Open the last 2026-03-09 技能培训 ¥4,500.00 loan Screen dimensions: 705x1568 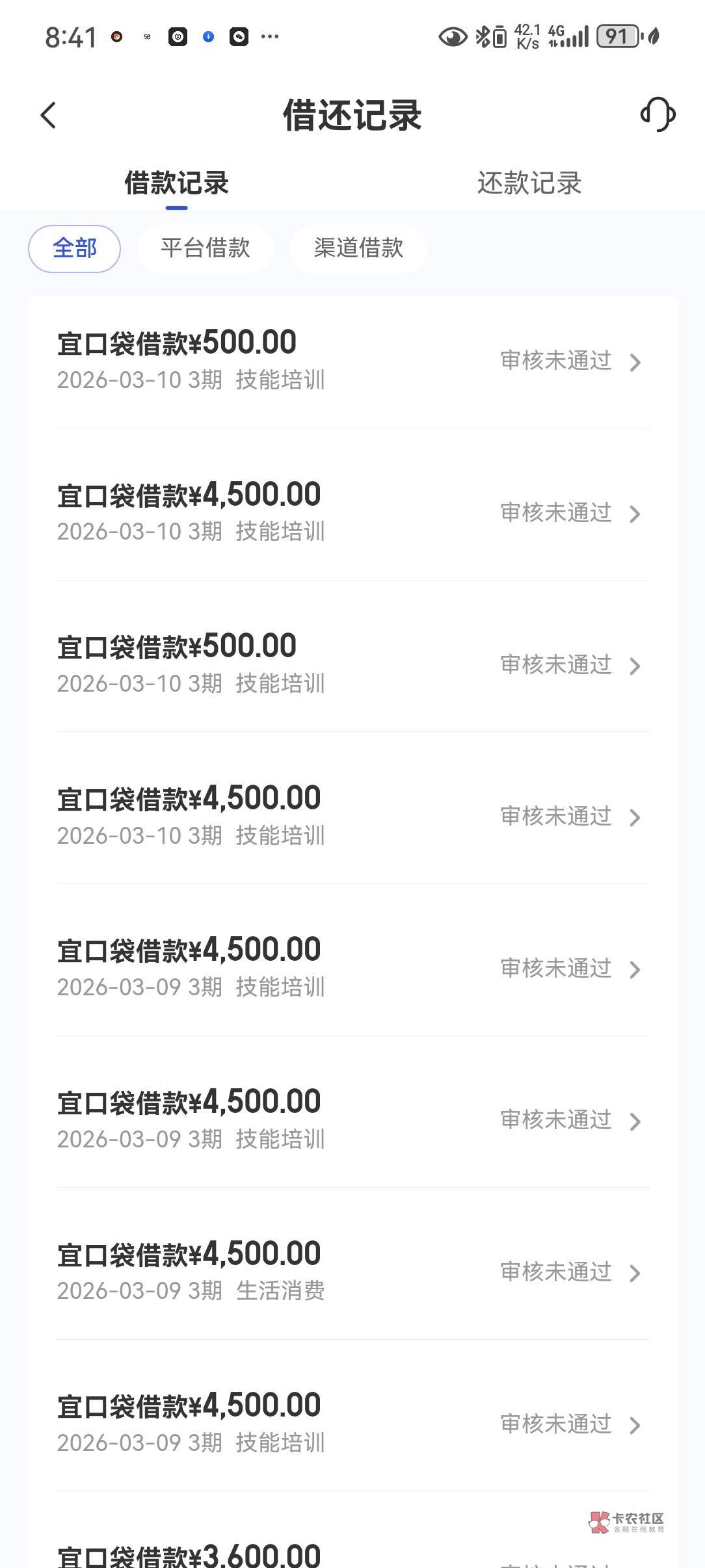352,1424
